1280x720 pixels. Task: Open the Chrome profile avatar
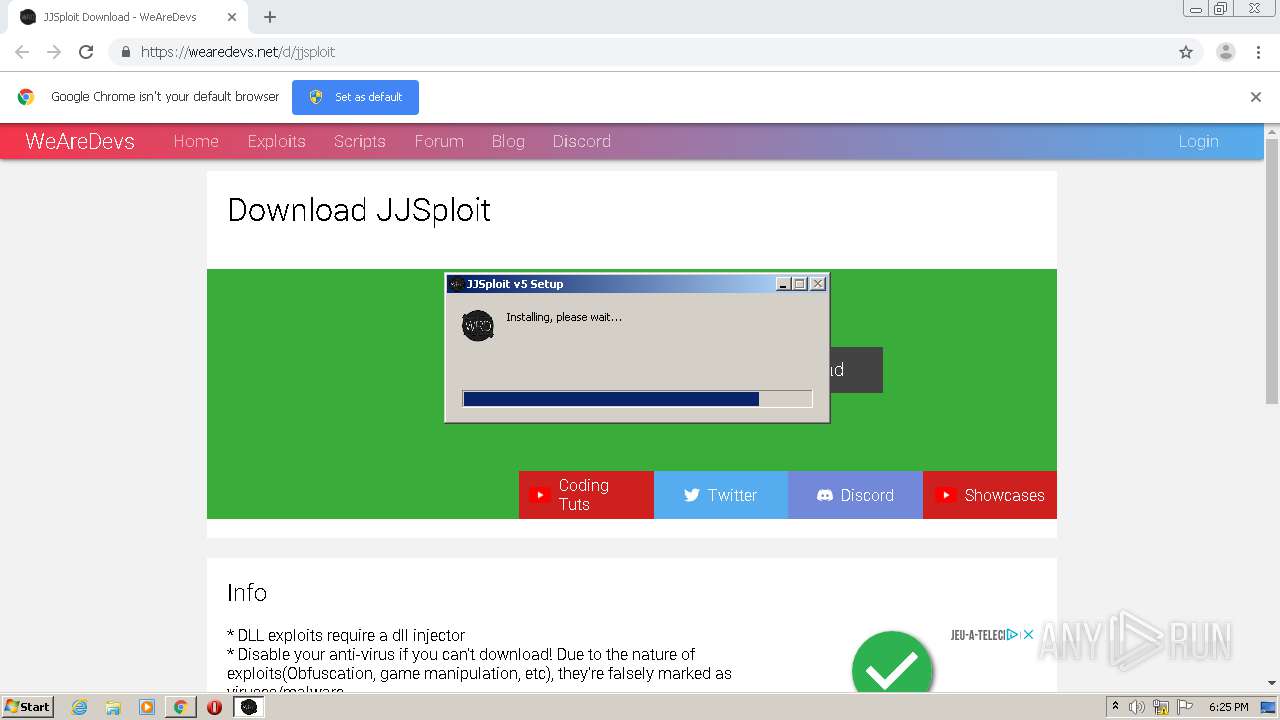1225,52
